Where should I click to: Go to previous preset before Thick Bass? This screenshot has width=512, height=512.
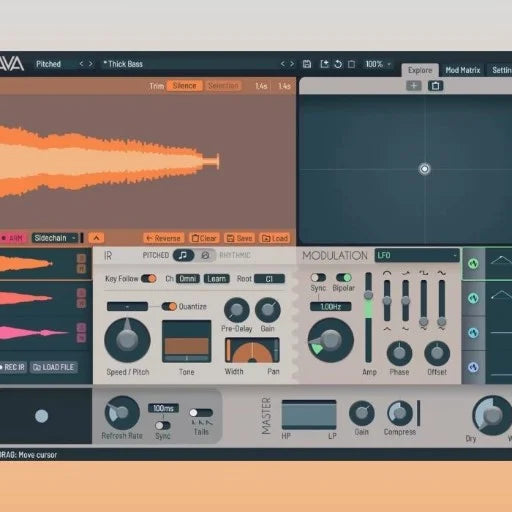tap(283, 64)
